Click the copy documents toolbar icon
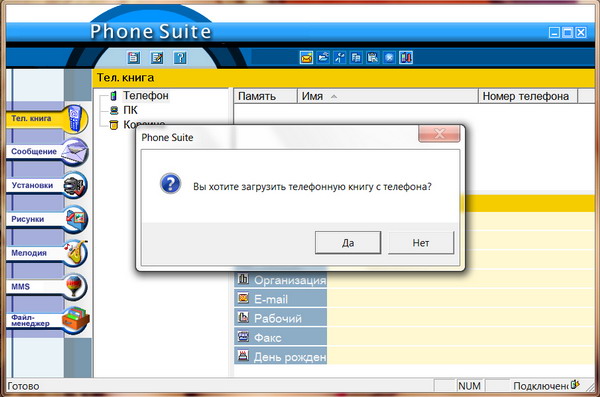The height and width of the screenshot is (397, 600). [356, 58]
